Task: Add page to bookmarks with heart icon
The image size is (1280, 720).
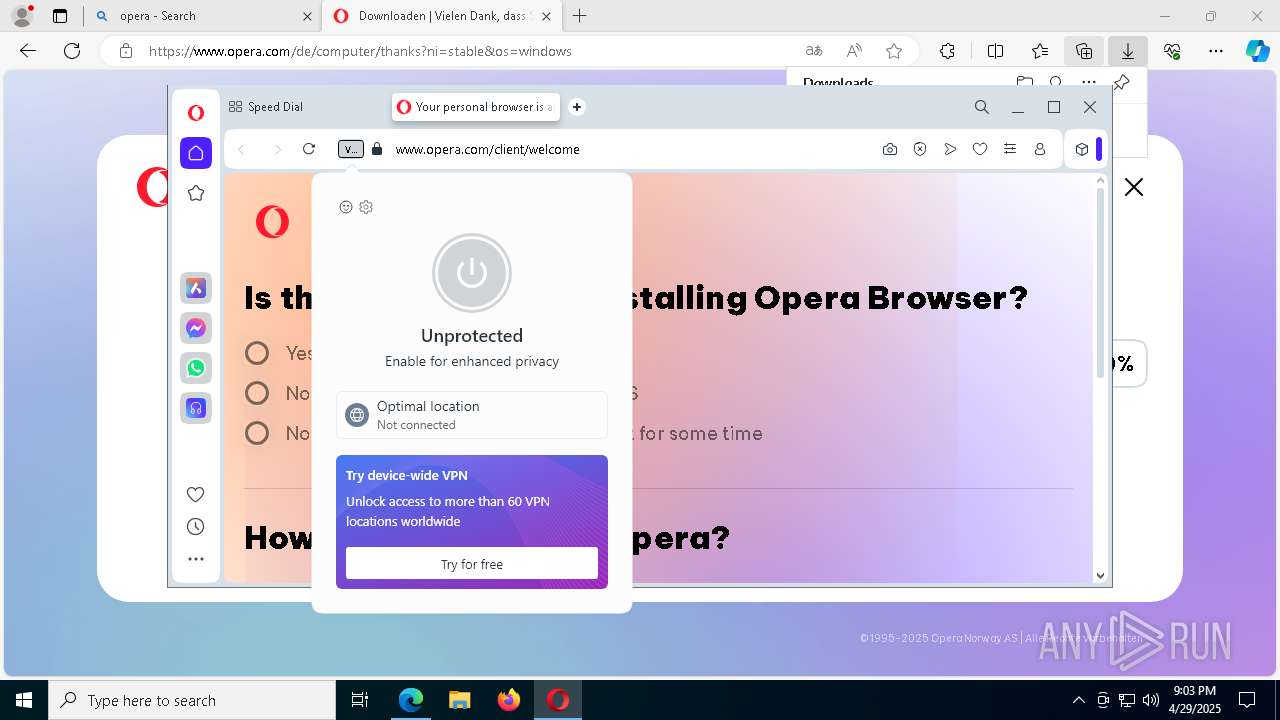Action: point(980,149)
